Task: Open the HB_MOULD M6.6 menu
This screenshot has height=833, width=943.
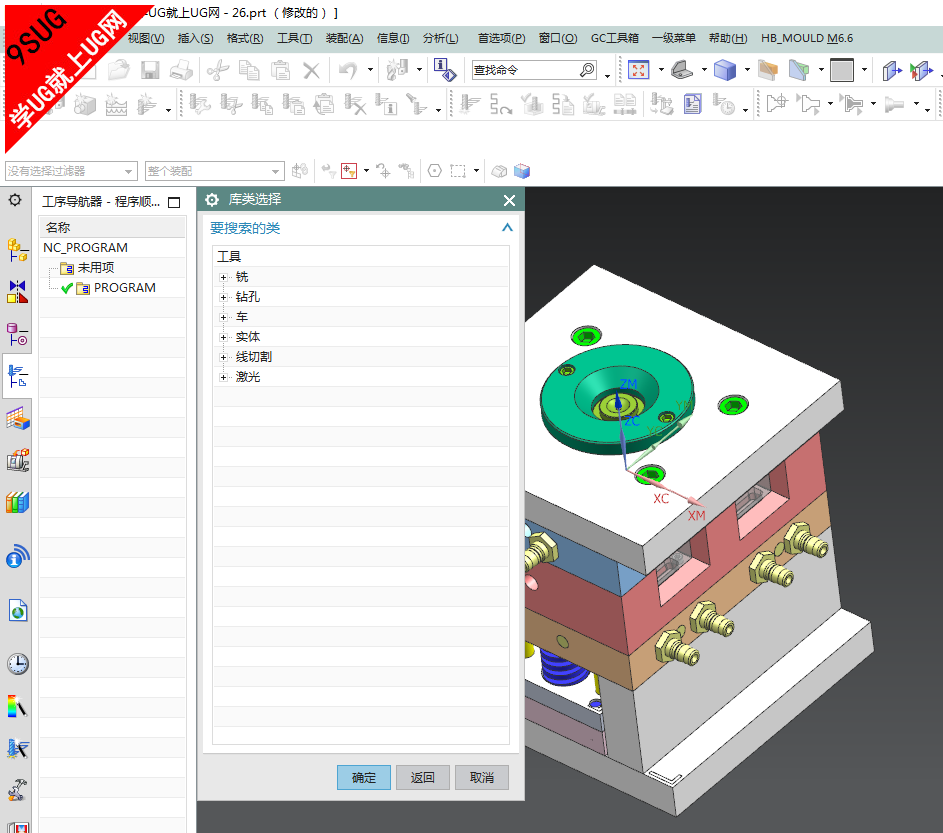Action: tap(807, 38)
